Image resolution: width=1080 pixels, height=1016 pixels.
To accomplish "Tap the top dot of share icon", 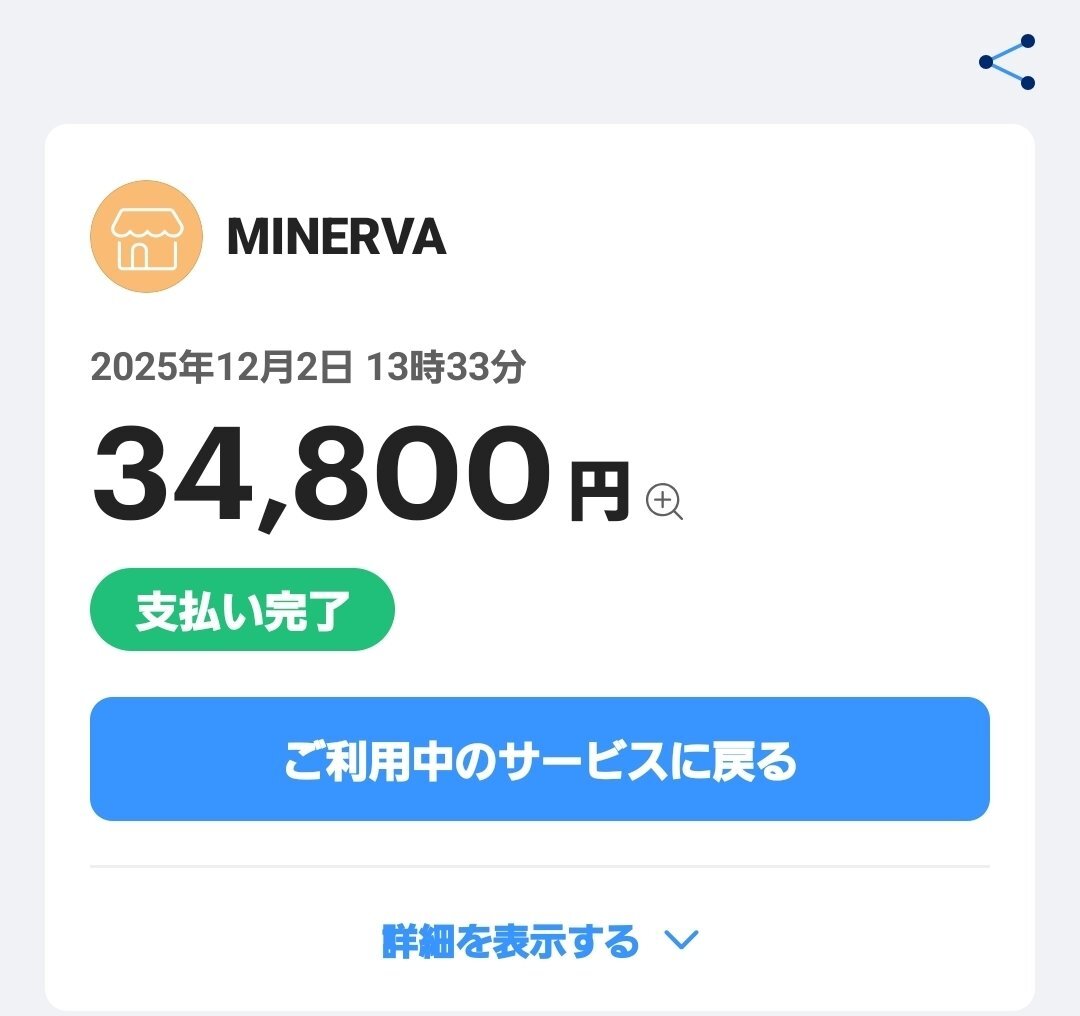I will tap(1028, 41).
